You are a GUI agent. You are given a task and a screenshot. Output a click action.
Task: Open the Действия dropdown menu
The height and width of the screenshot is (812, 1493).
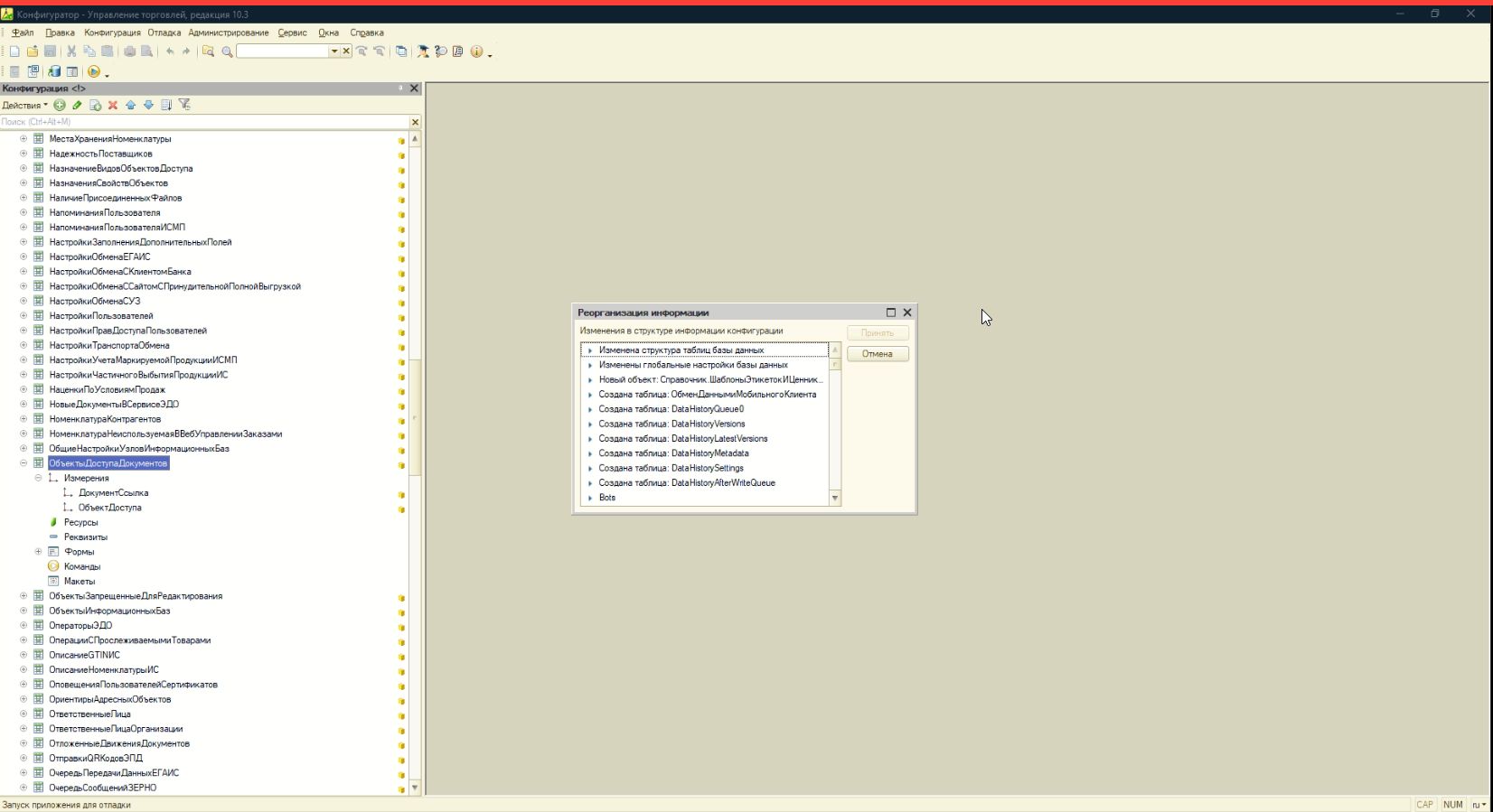(x=24, y=105)
